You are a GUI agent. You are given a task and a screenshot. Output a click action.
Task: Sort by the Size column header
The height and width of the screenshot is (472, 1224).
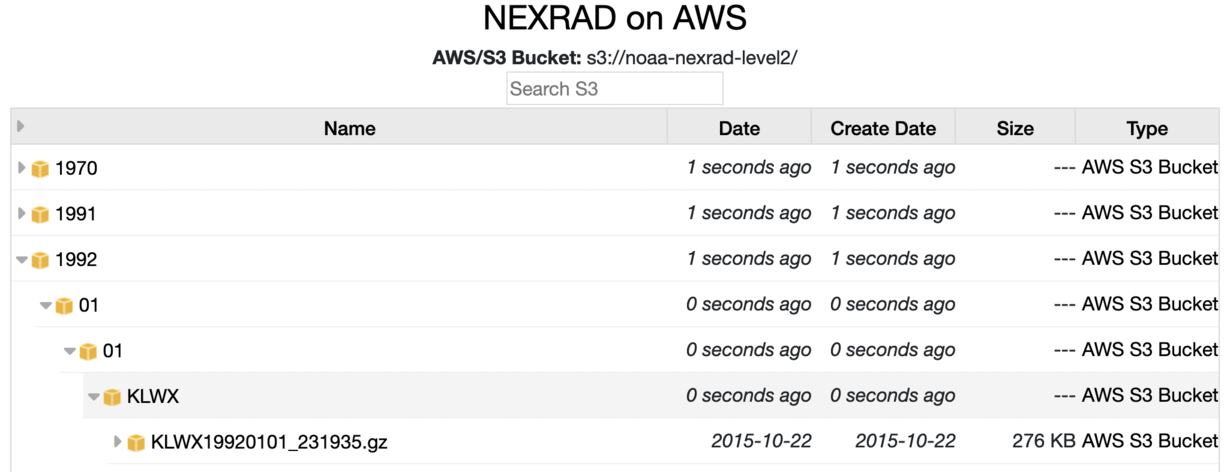click(1015, 128)
